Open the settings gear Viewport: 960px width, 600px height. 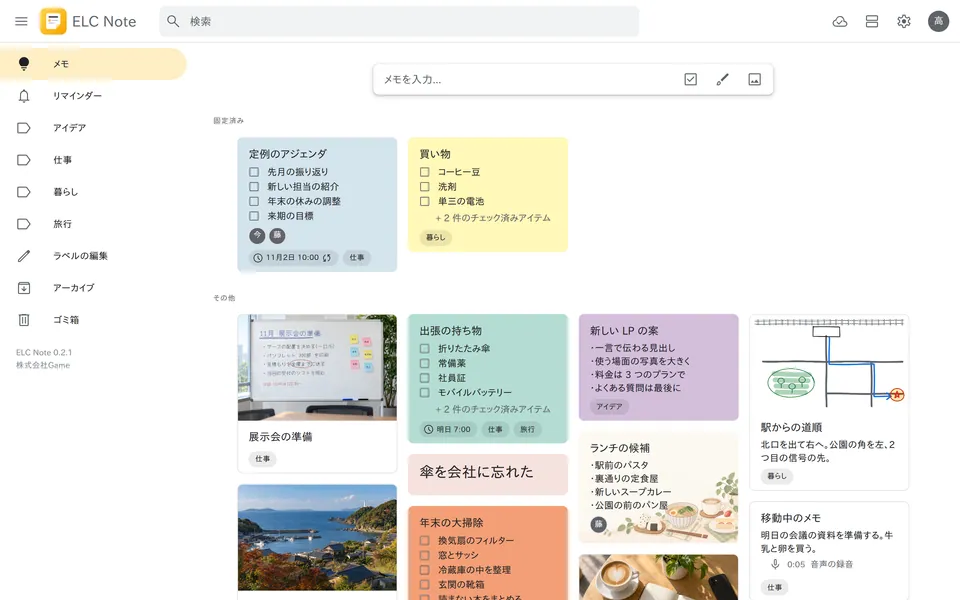click(x=904, y=21)
